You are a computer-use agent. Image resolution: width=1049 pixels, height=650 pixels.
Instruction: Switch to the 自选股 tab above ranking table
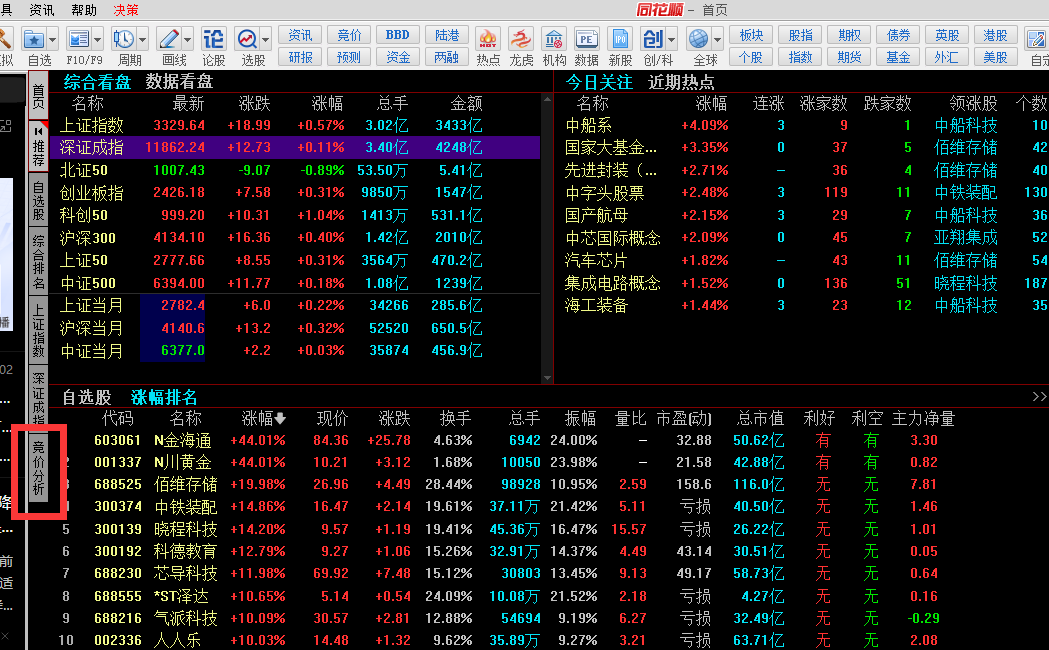pos(87,397)
